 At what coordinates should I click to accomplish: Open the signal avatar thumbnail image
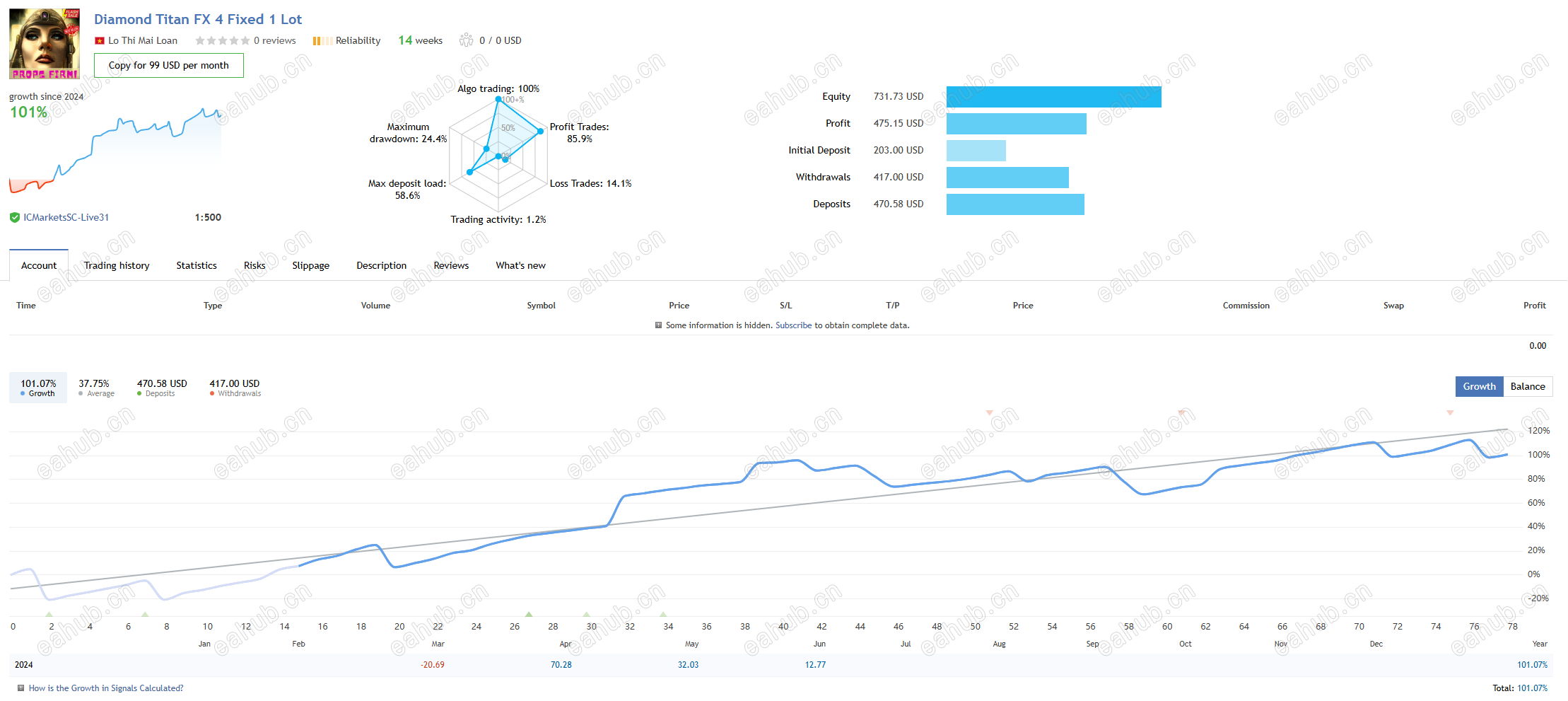coord(45,44)
